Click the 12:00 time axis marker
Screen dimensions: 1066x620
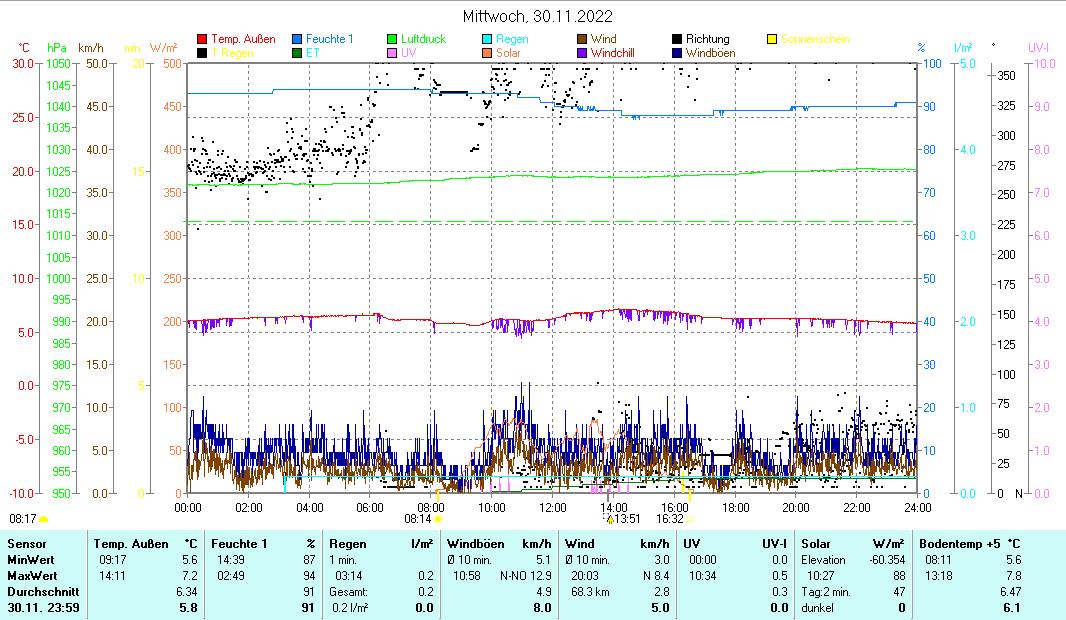coord(552,506)
